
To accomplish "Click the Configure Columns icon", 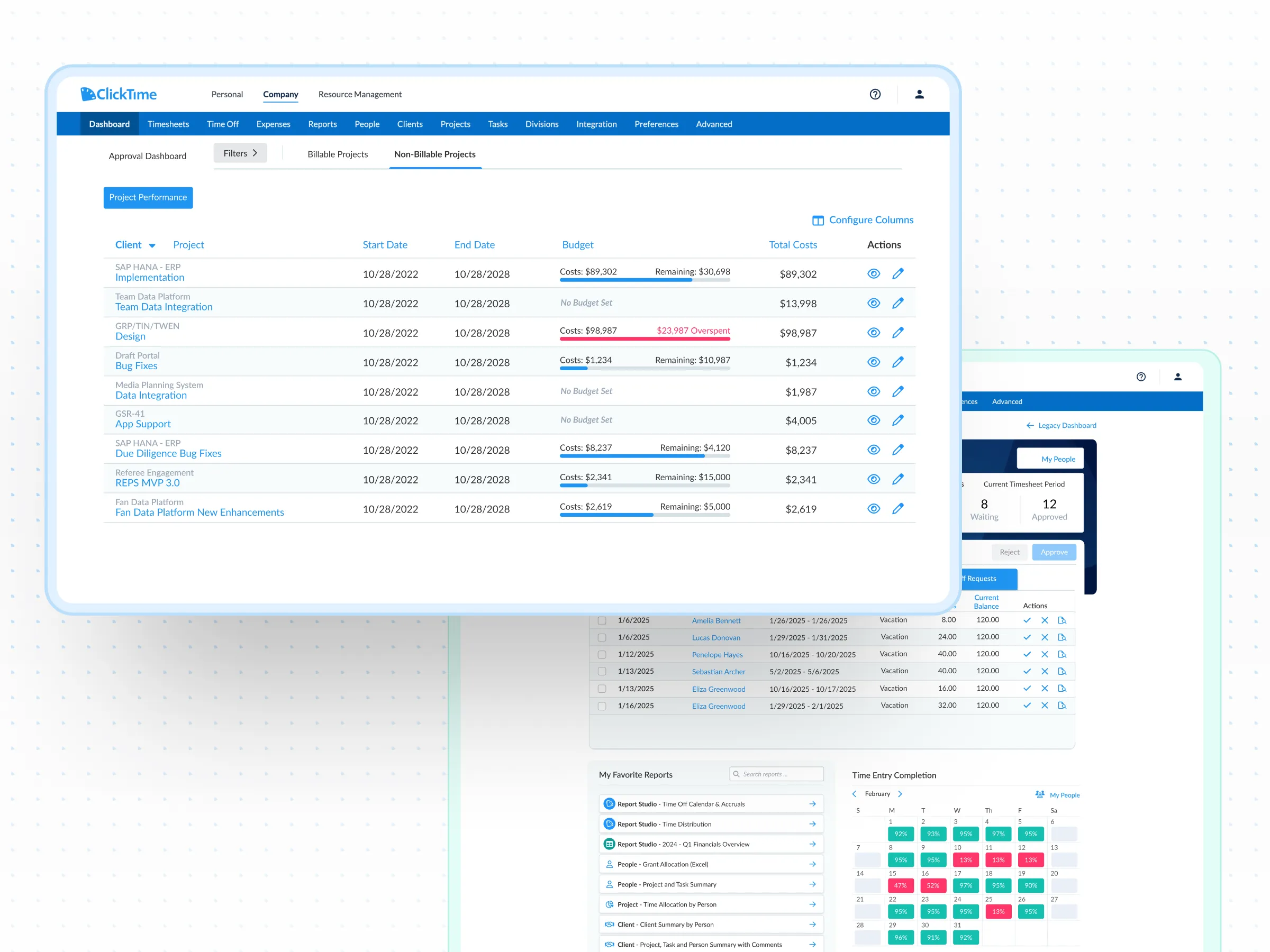I will tap(818, 221).
